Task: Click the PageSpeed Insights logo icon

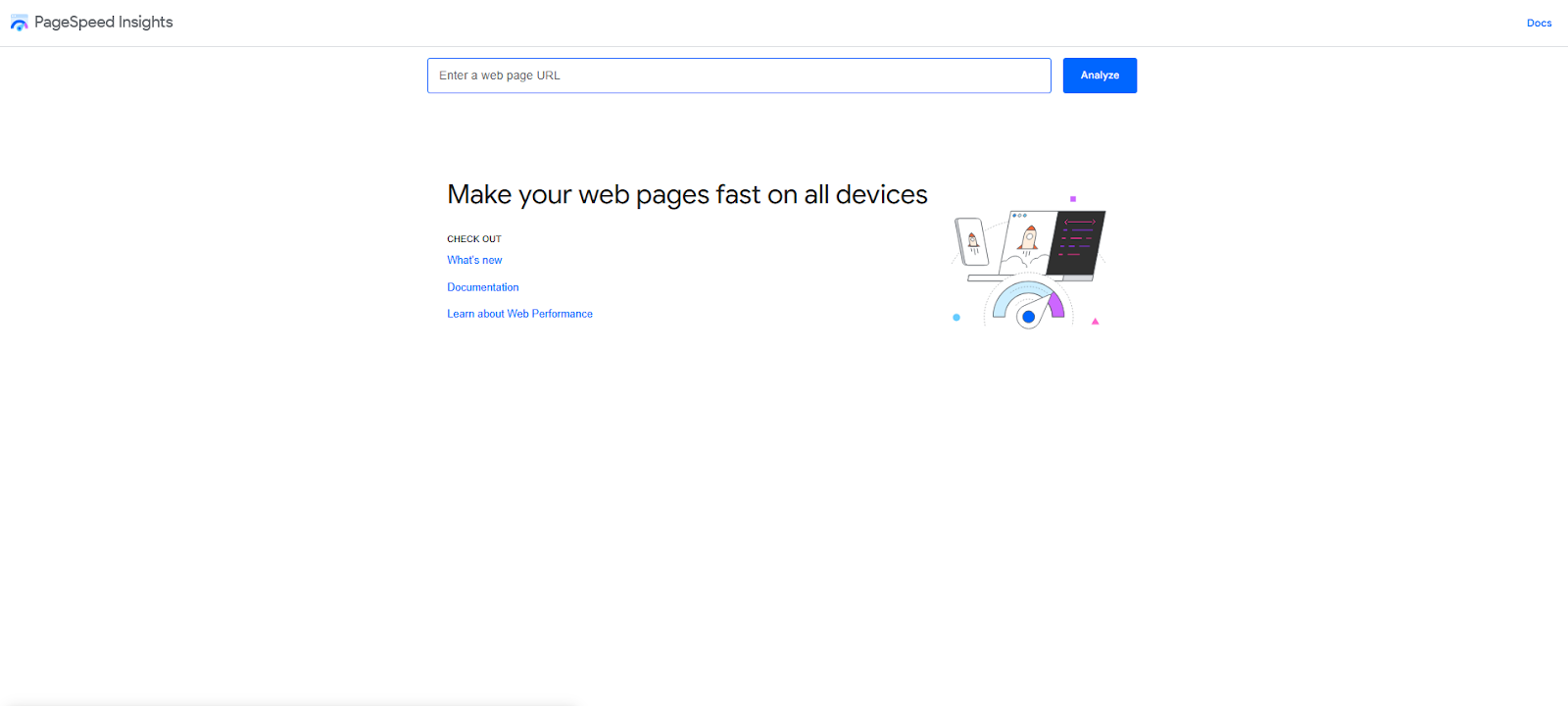Action: pyautogui.click(x=20, y=23)
